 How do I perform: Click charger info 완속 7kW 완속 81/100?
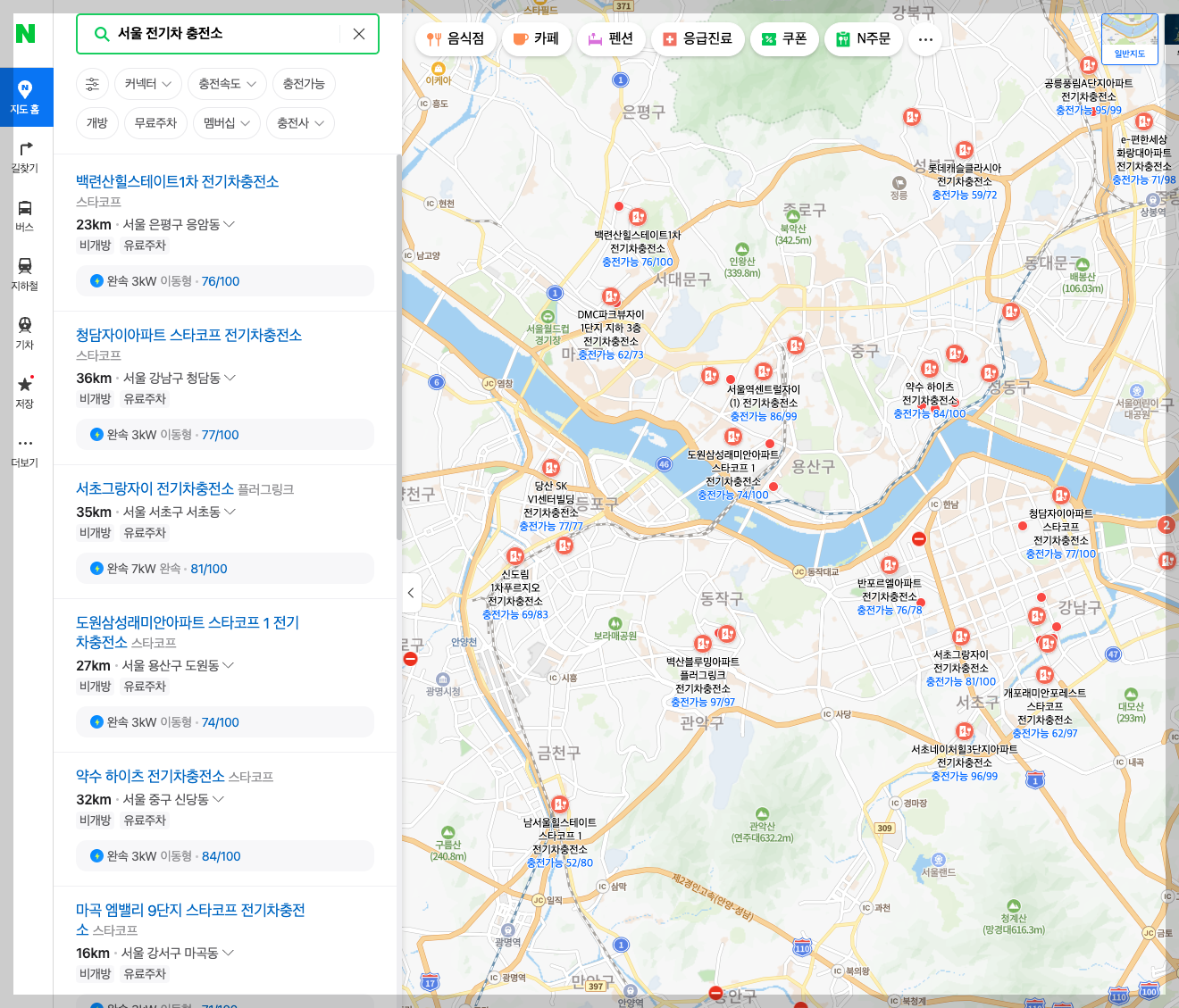[225, 569]
